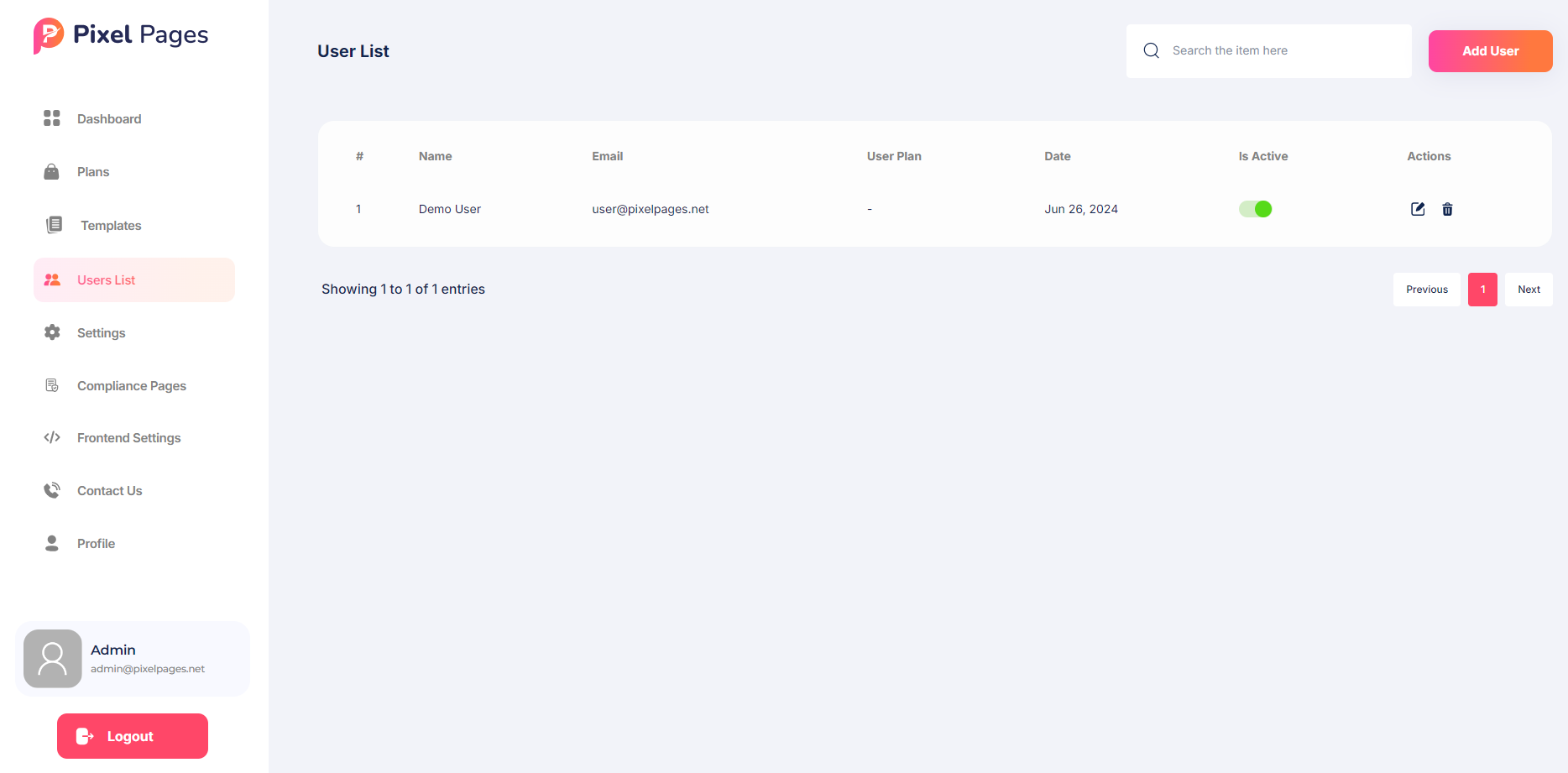Click the Demo User name cell
Viewport: 1568px width, 773px height.
449,209
